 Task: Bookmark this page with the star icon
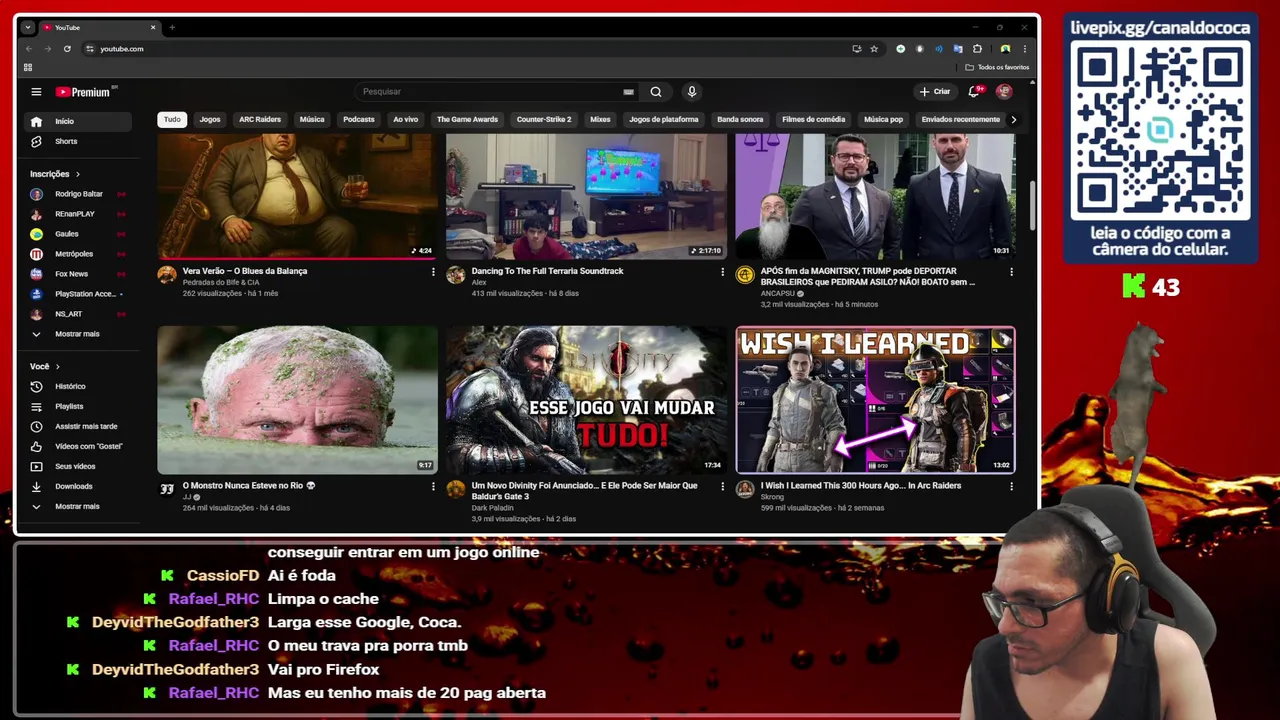click(x=874, y=49)
